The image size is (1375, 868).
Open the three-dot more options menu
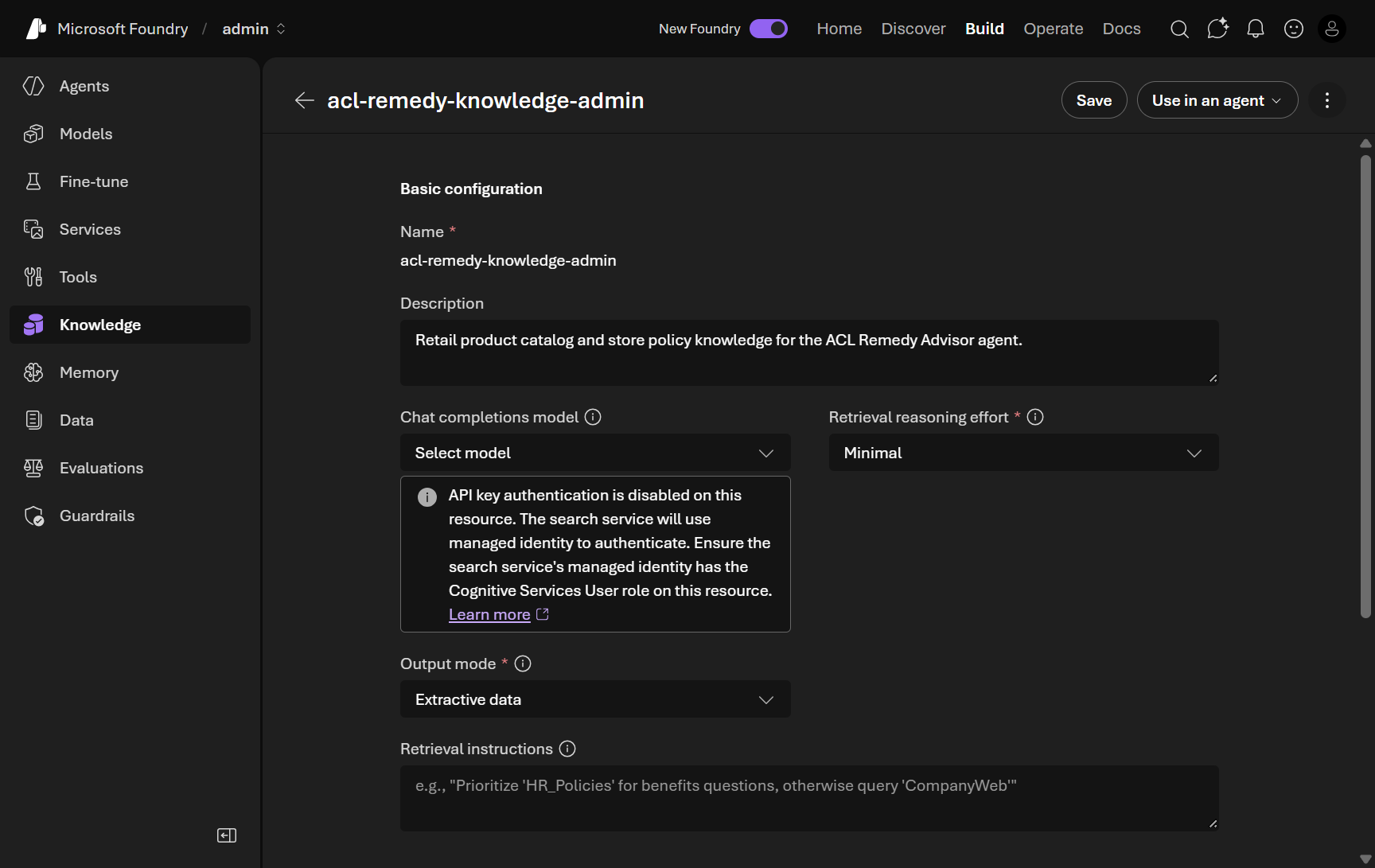coord(1326,100)
